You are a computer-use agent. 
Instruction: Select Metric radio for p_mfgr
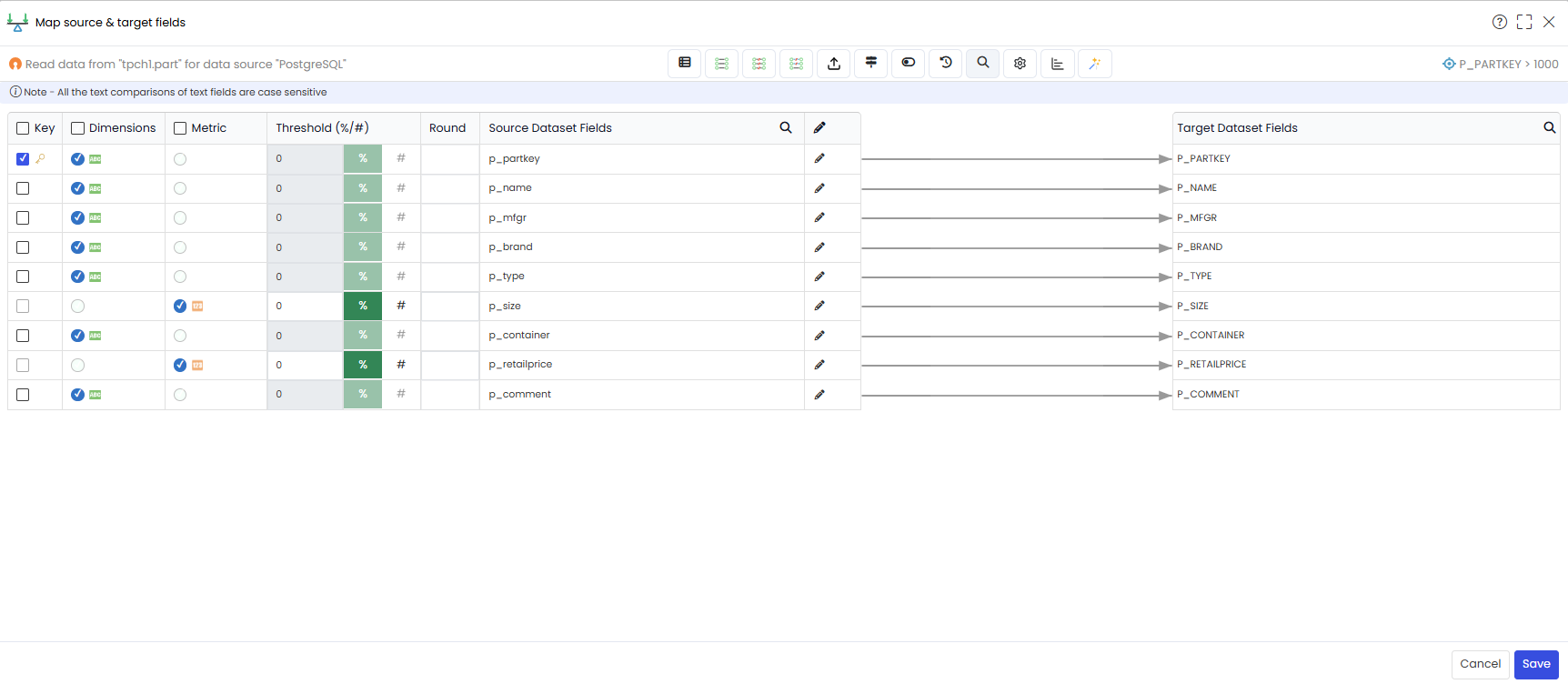pyautogui.click(x=180, y=218)
